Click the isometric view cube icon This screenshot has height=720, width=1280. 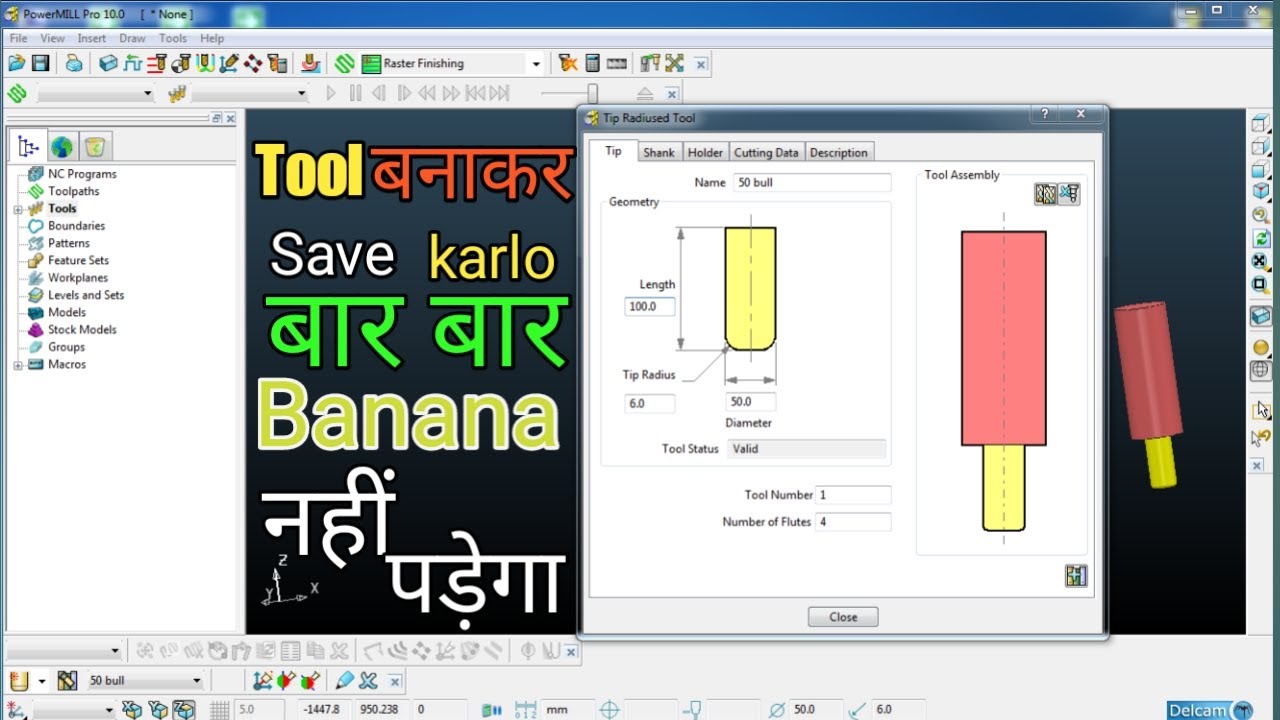coord(1261,191)
